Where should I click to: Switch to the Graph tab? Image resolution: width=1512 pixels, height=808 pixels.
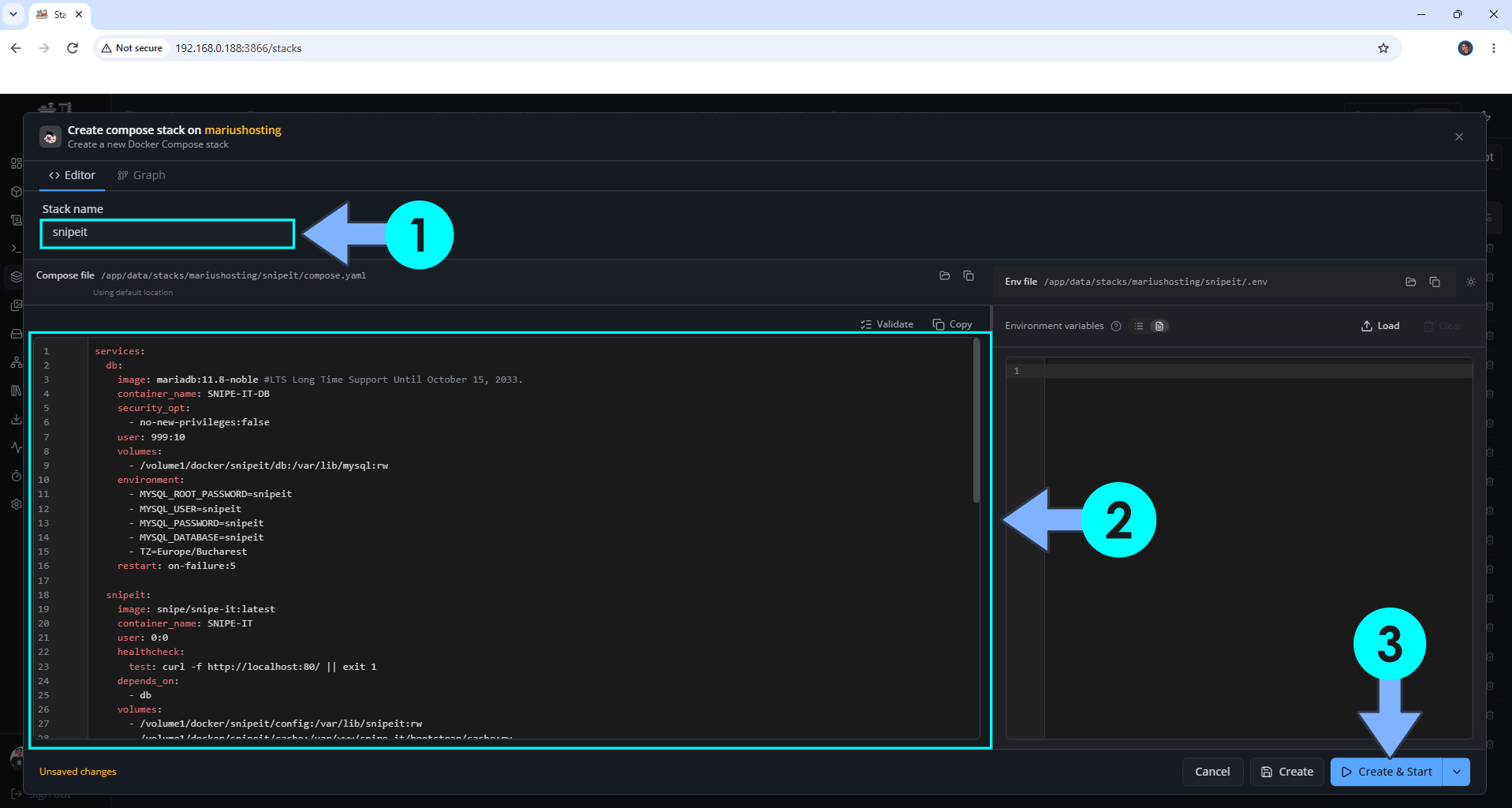tap(141, 175)
